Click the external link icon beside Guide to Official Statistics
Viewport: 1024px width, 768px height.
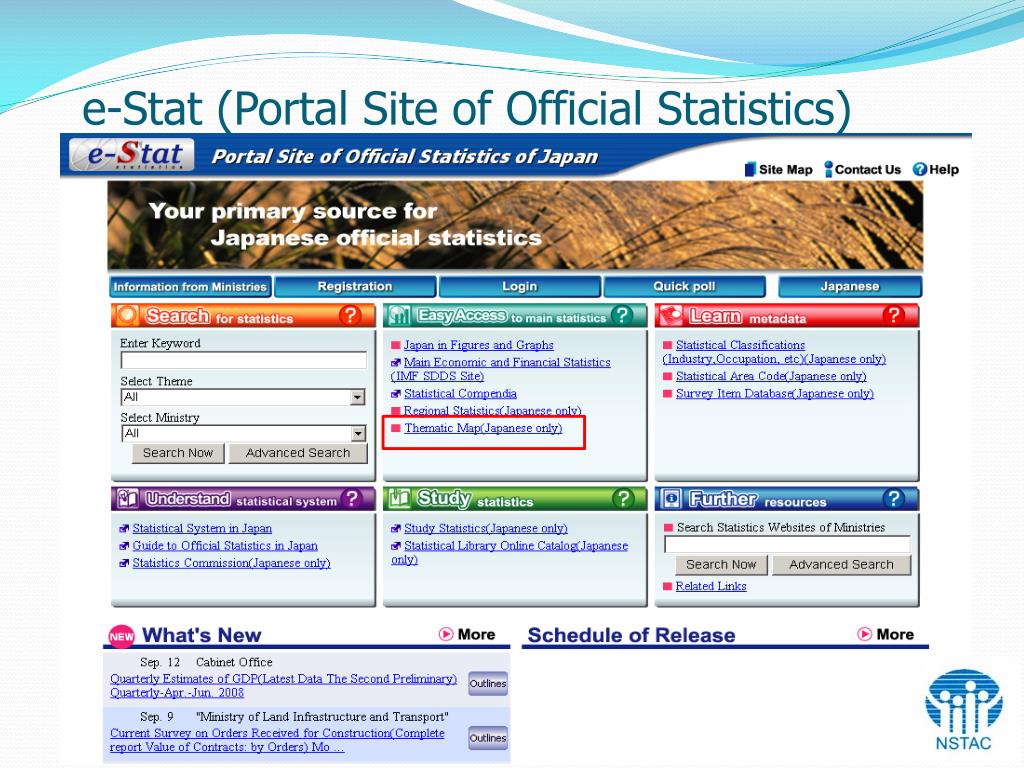point(124,546)
